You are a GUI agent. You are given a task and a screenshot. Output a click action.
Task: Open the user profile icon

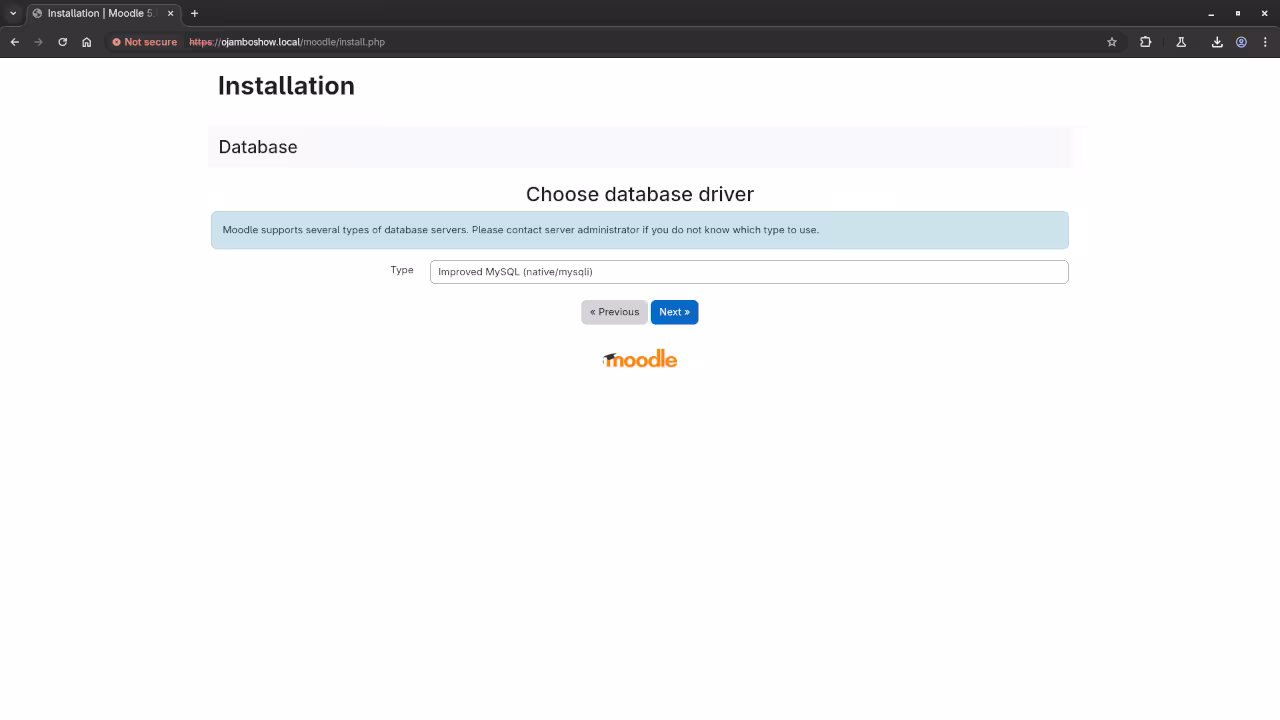tap(1241, 42)
